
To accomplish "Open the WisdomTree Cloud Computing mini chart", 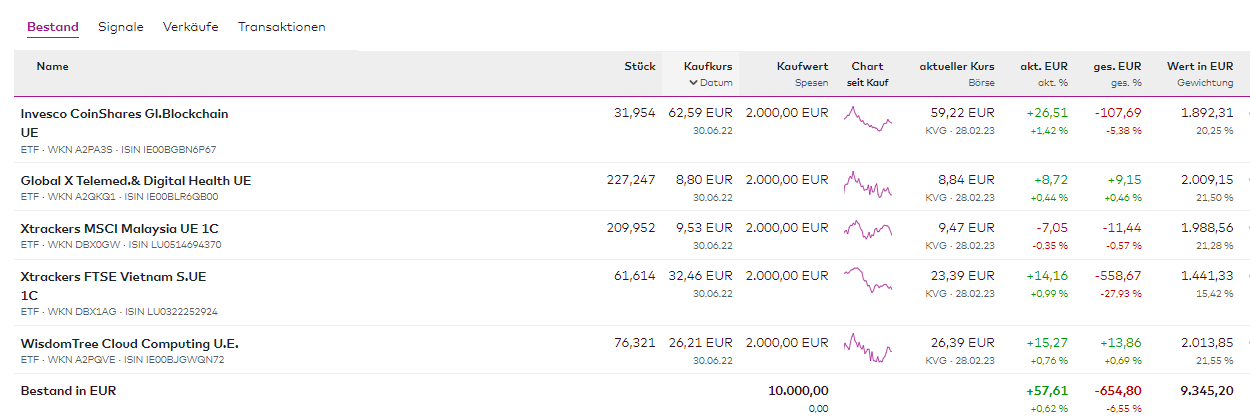I will click(x=867, y=349).
